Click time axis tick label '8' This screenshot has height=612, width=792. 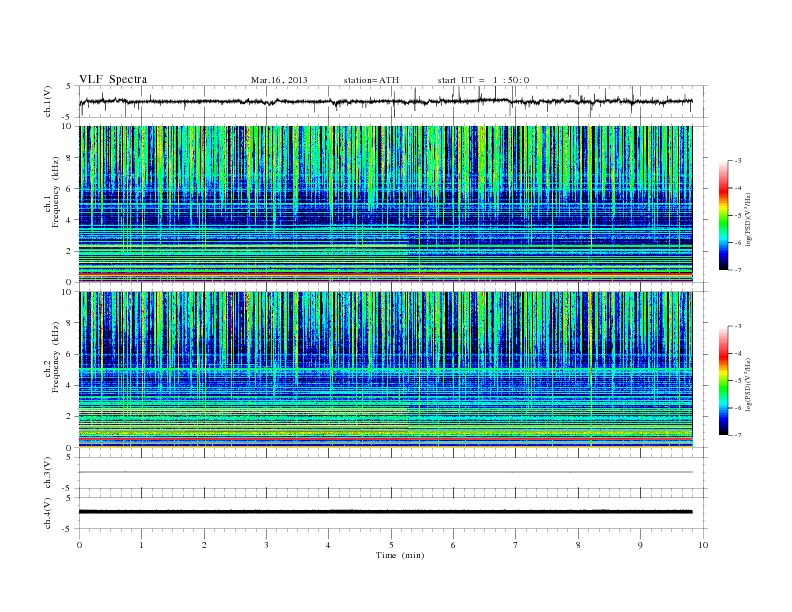tap(578, 545)
